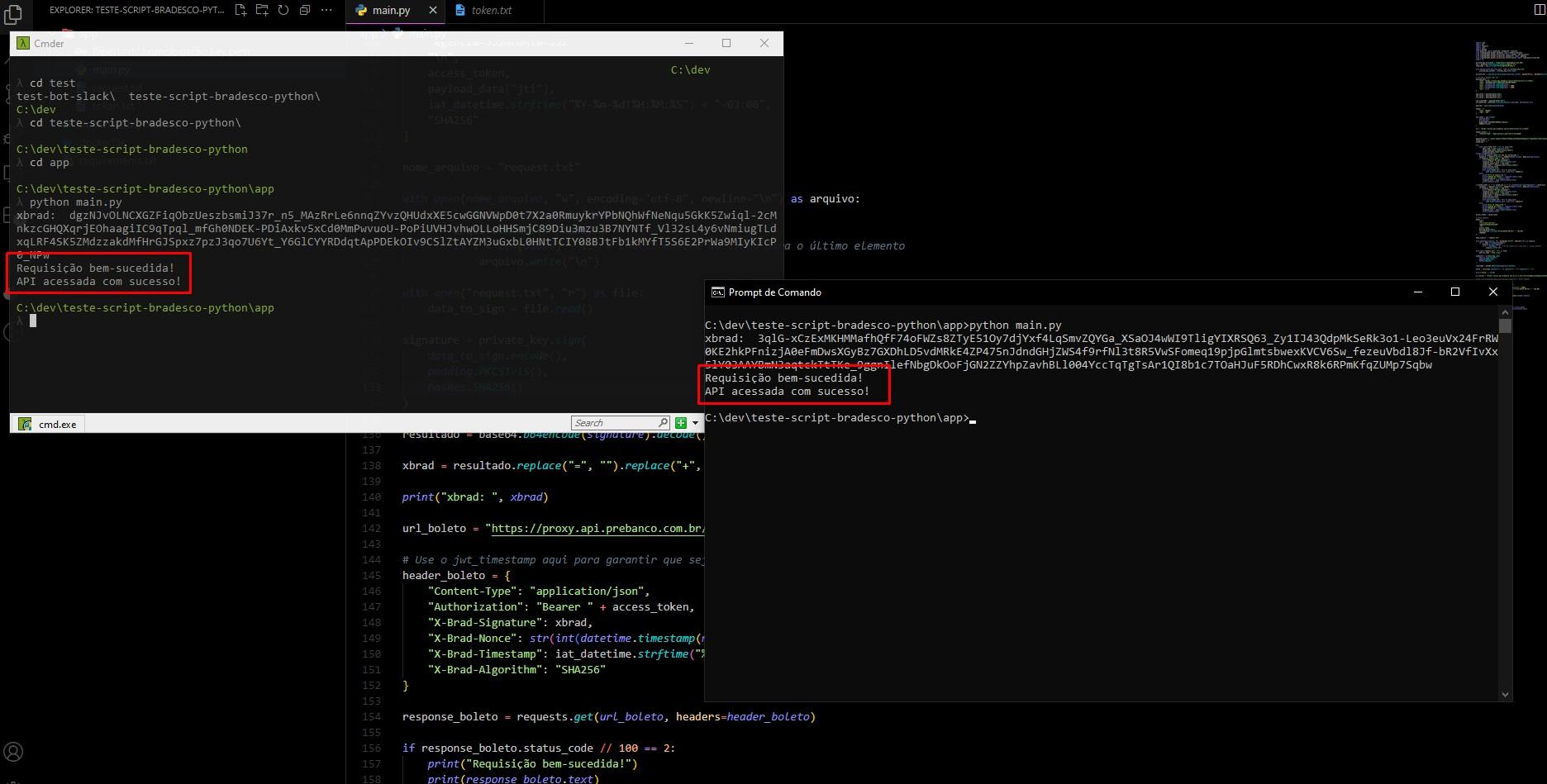
Task: Click the 'url_boleto =' assignment on line 142
Action: coord(440,529)
